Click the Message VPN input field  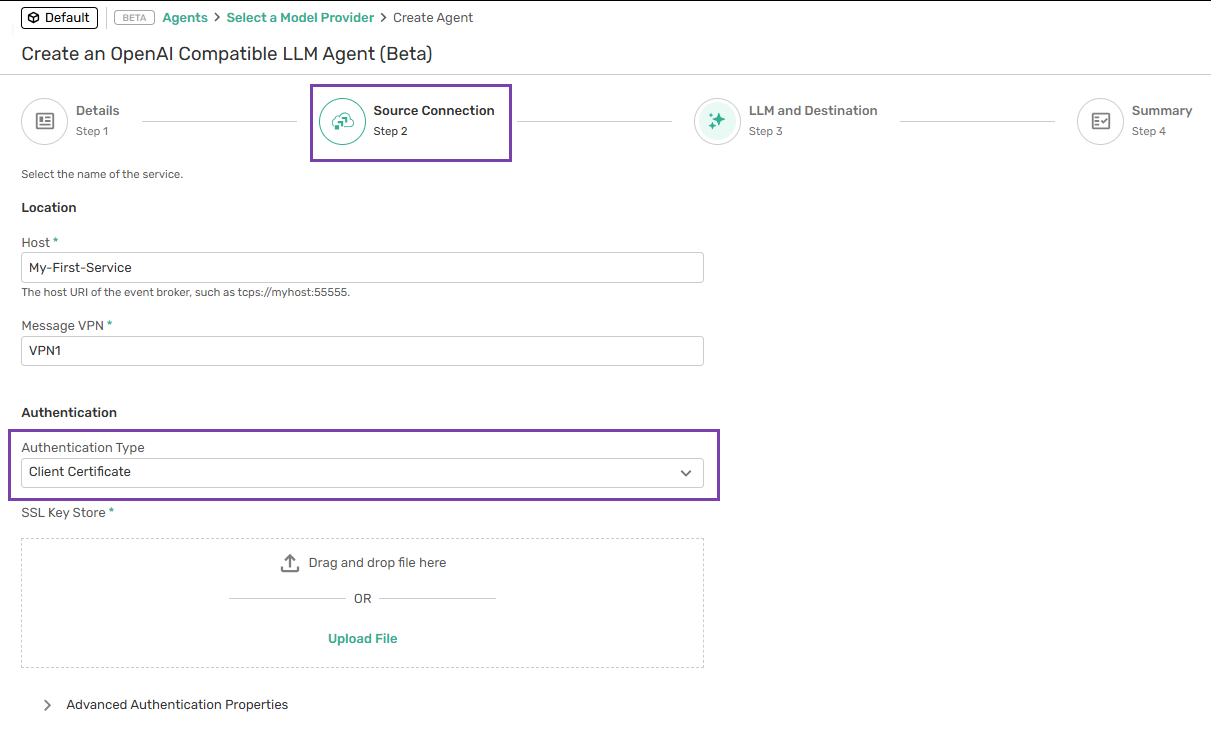361,351
